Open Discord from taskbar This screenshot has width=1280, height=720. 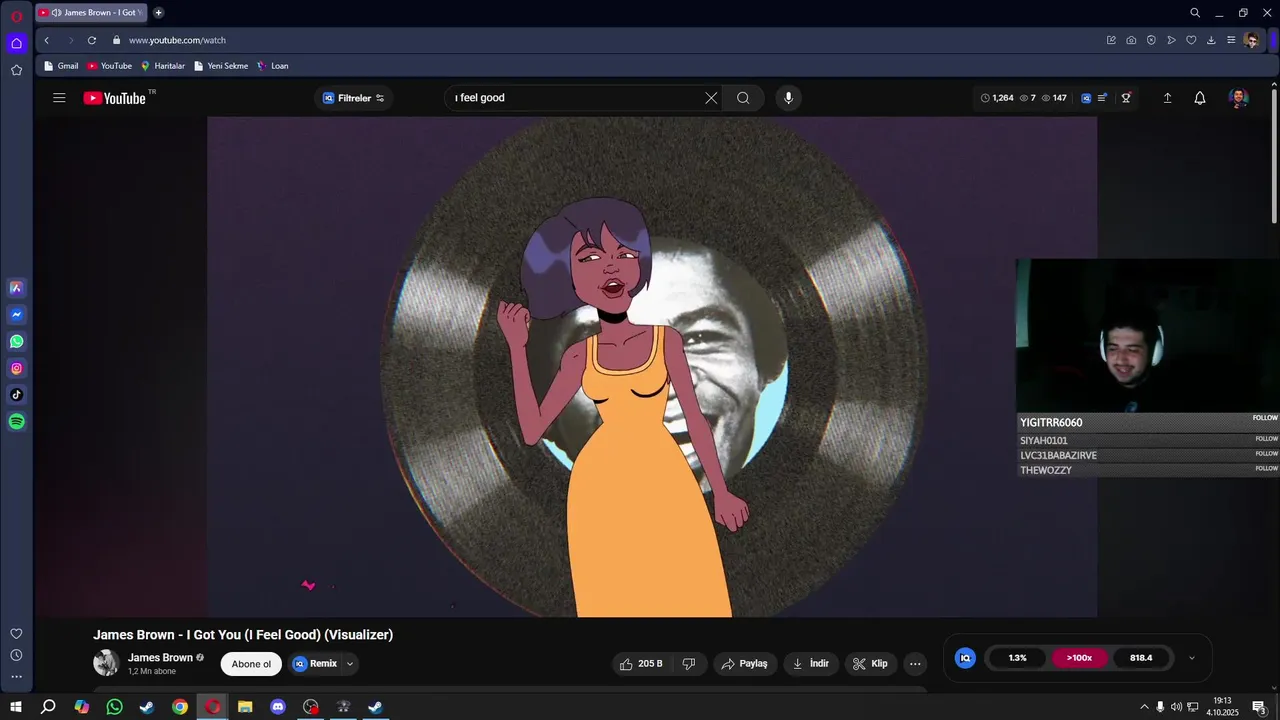pyautogui.click(x=278, y=707)
